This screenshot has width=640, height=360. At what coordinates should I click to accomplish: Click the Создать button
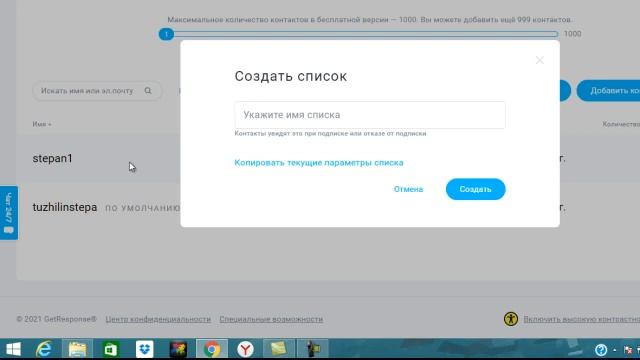click(x=476, y=189)
